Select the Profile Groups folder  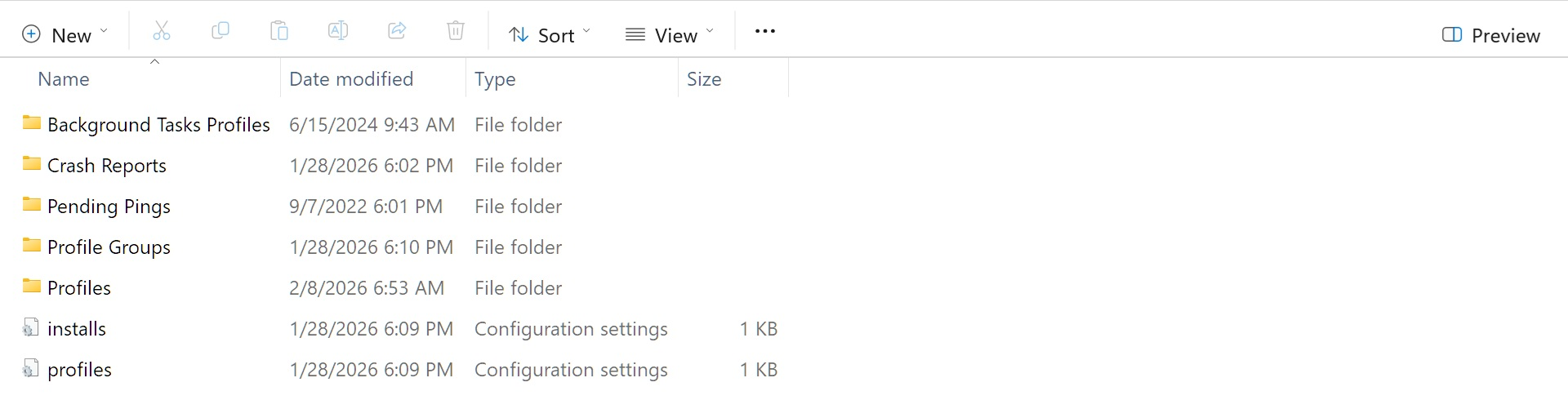(x=109, y=247)
